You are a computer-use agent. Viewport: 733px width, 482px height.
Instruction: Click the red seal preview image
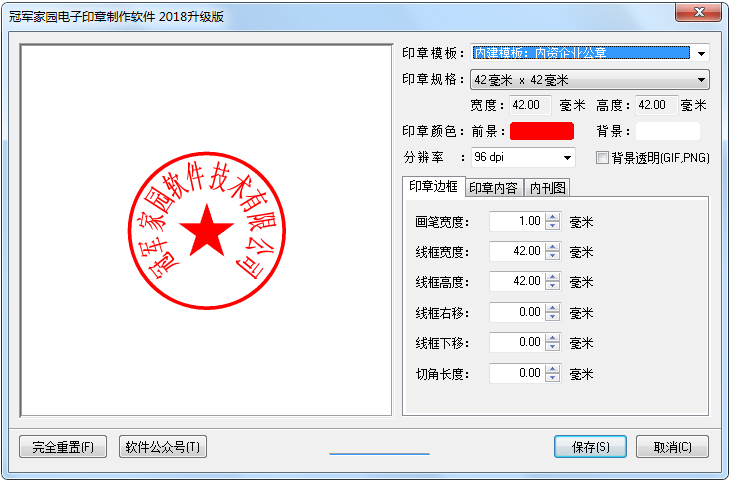tap(207, 230)
